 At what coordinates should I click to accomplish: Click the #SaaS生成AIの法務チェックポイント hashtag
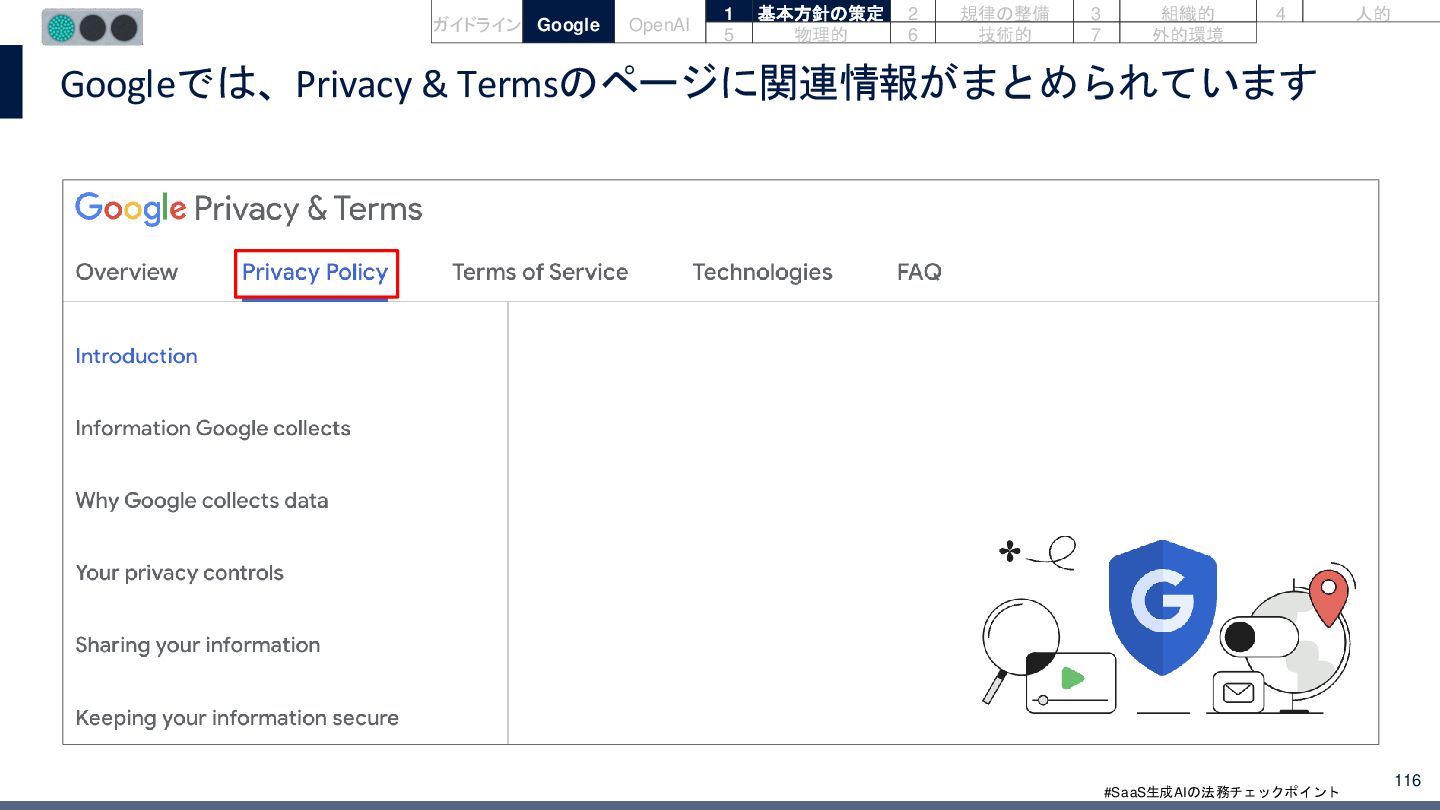tap(1221, 792)
